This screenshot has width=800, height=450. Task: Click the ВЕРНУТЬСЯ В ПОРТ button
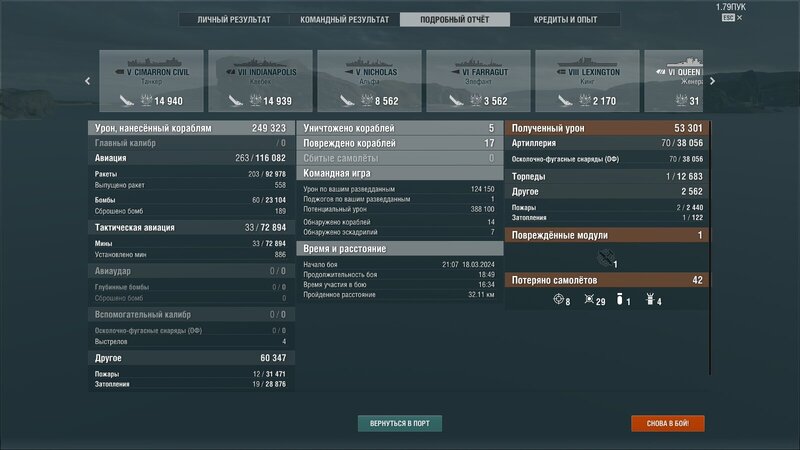(399, 423)
